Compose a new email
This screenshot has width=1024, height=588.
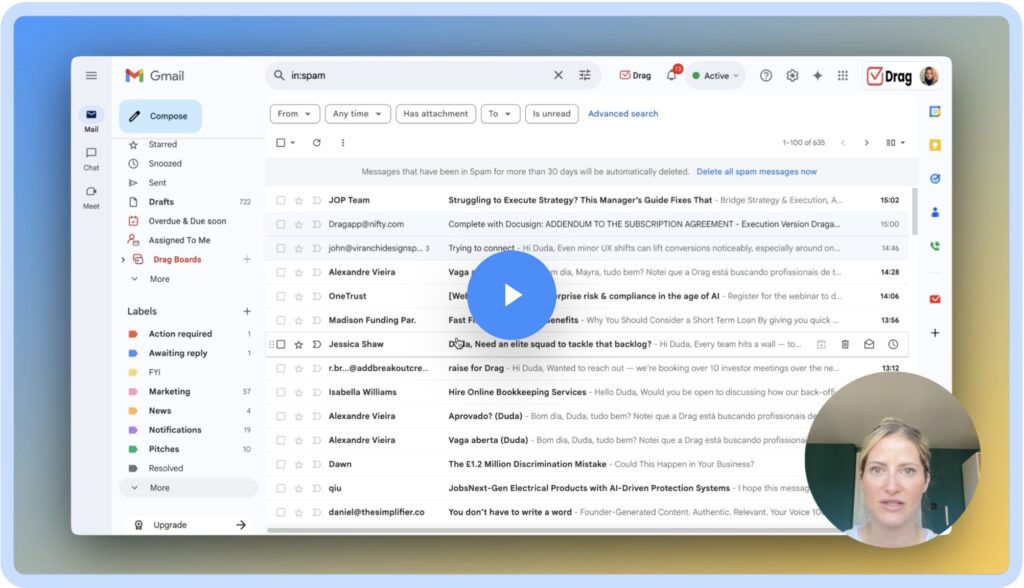(x=161, y=116)
